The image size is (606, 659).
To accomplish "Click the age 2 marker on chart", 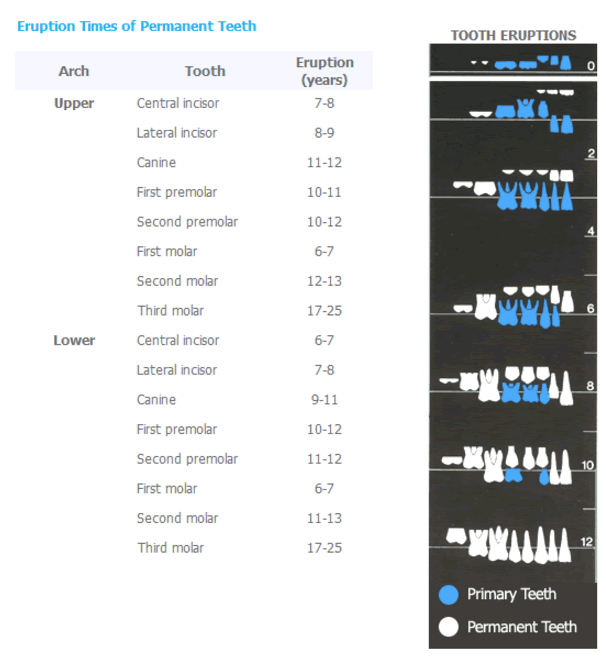I will [x=591, y=153].
